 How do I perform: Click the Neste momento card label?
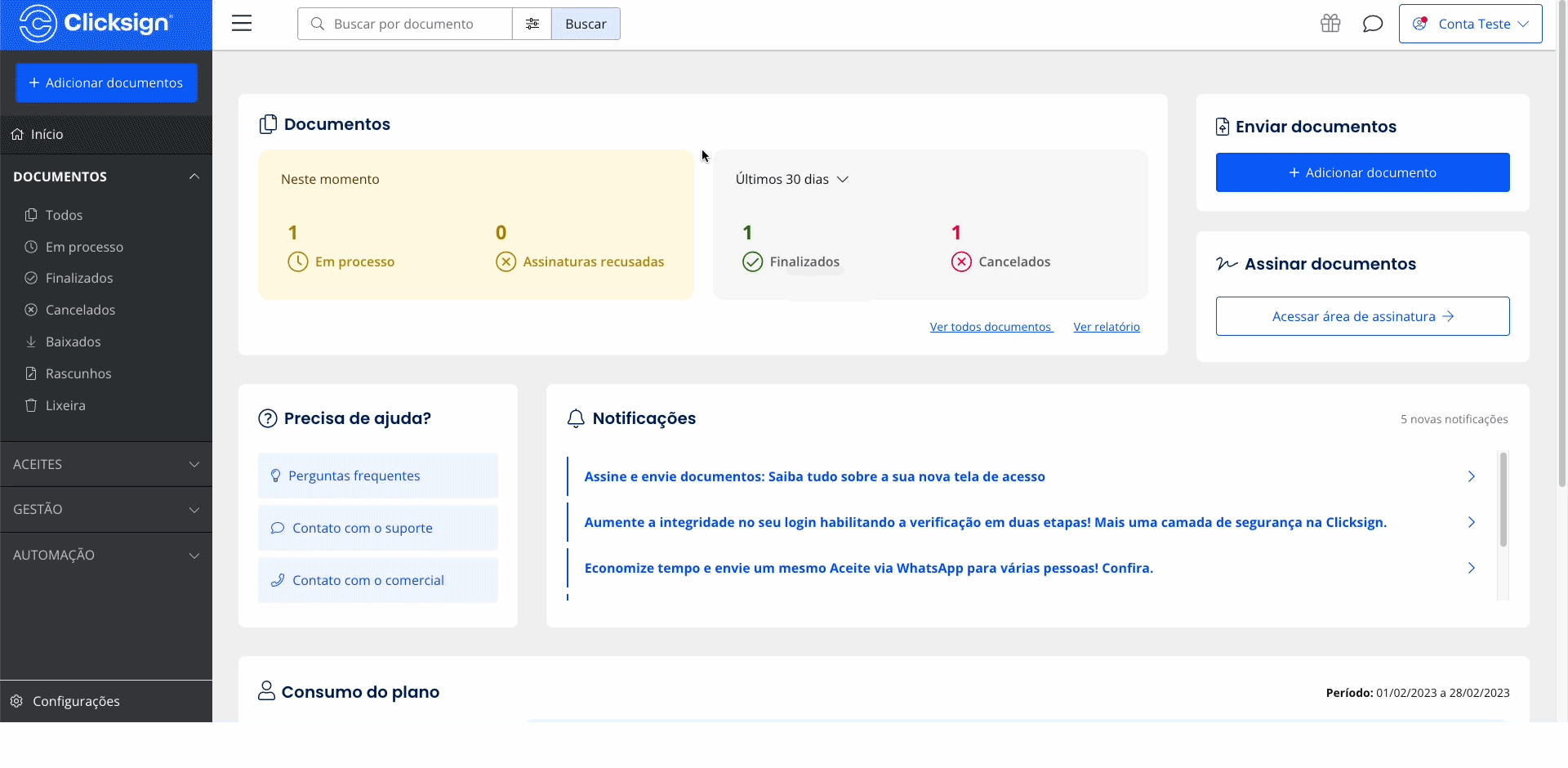pyautogui.click(x=330, y=179)
